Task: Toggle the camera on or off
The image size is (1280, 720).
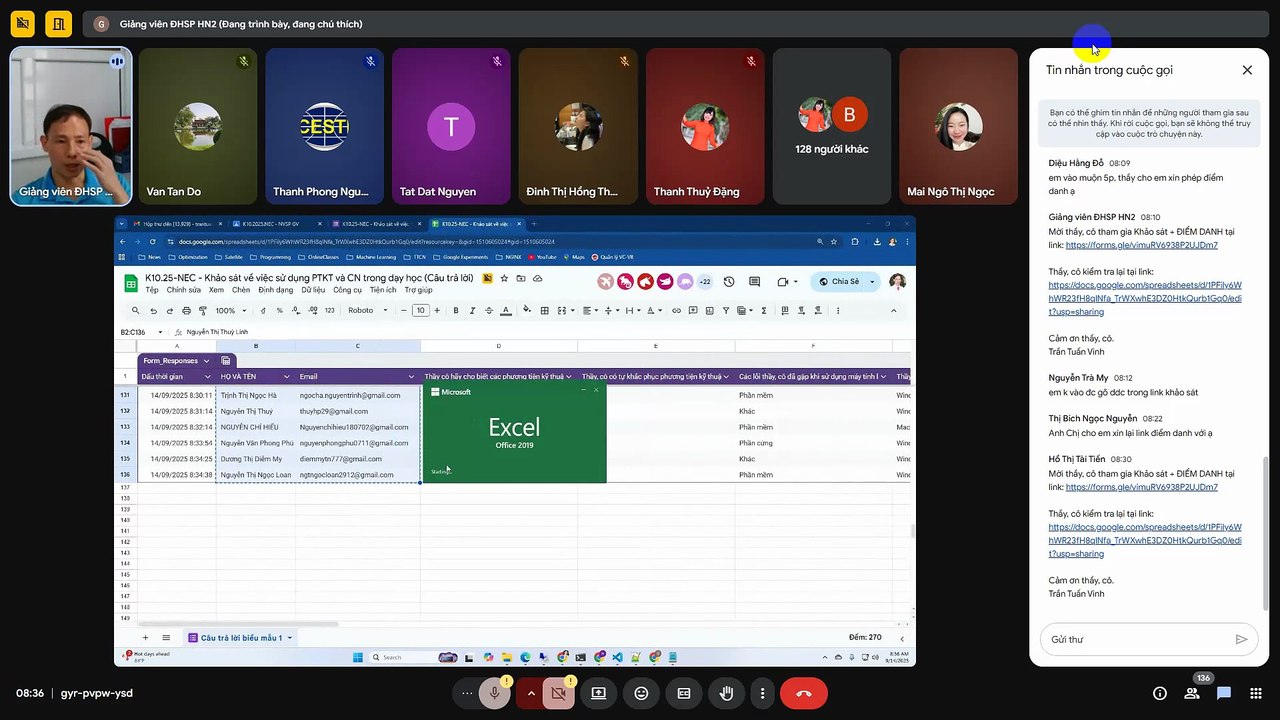Action: (x=558, y=693)
